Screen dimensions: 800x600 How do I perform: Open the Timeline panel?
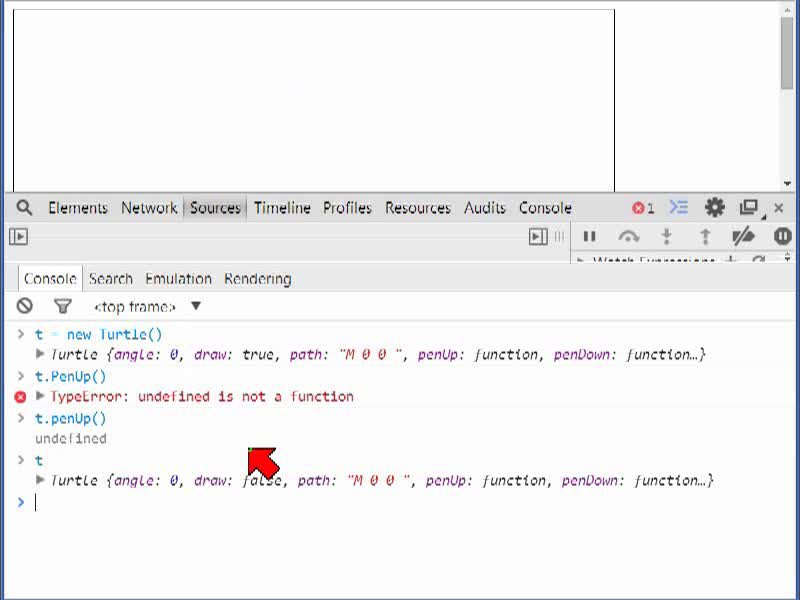pyautogui.click(x=282, y=208)
